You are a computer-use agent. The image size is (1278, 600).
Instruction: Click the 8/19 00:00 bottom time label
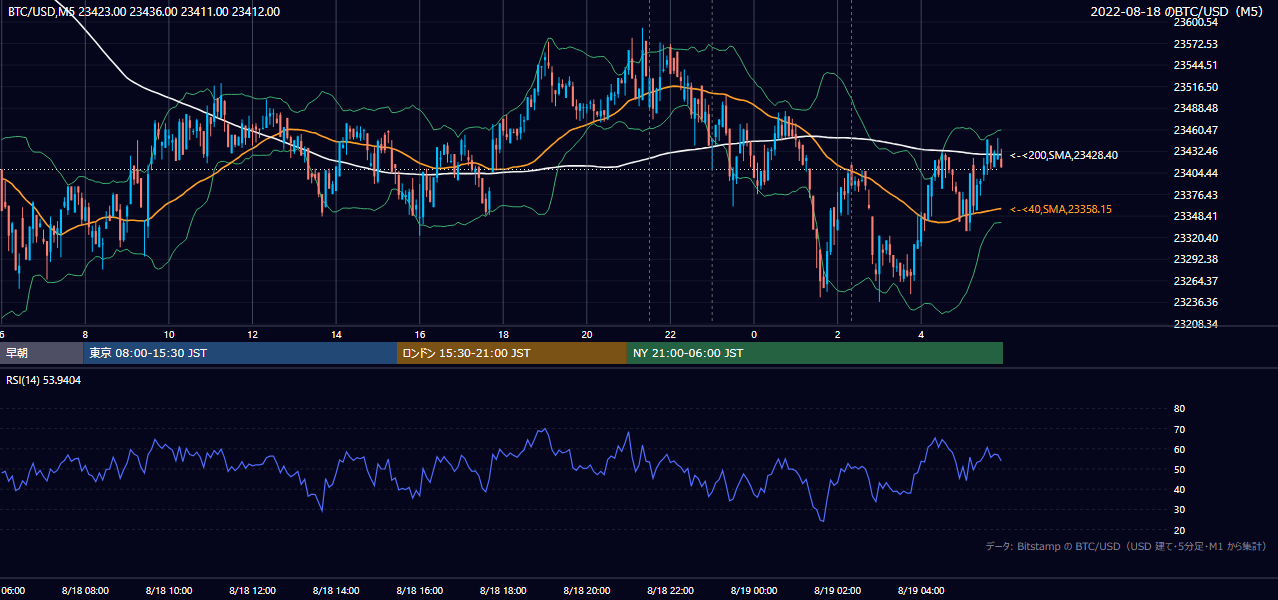[x=754, y=591]
